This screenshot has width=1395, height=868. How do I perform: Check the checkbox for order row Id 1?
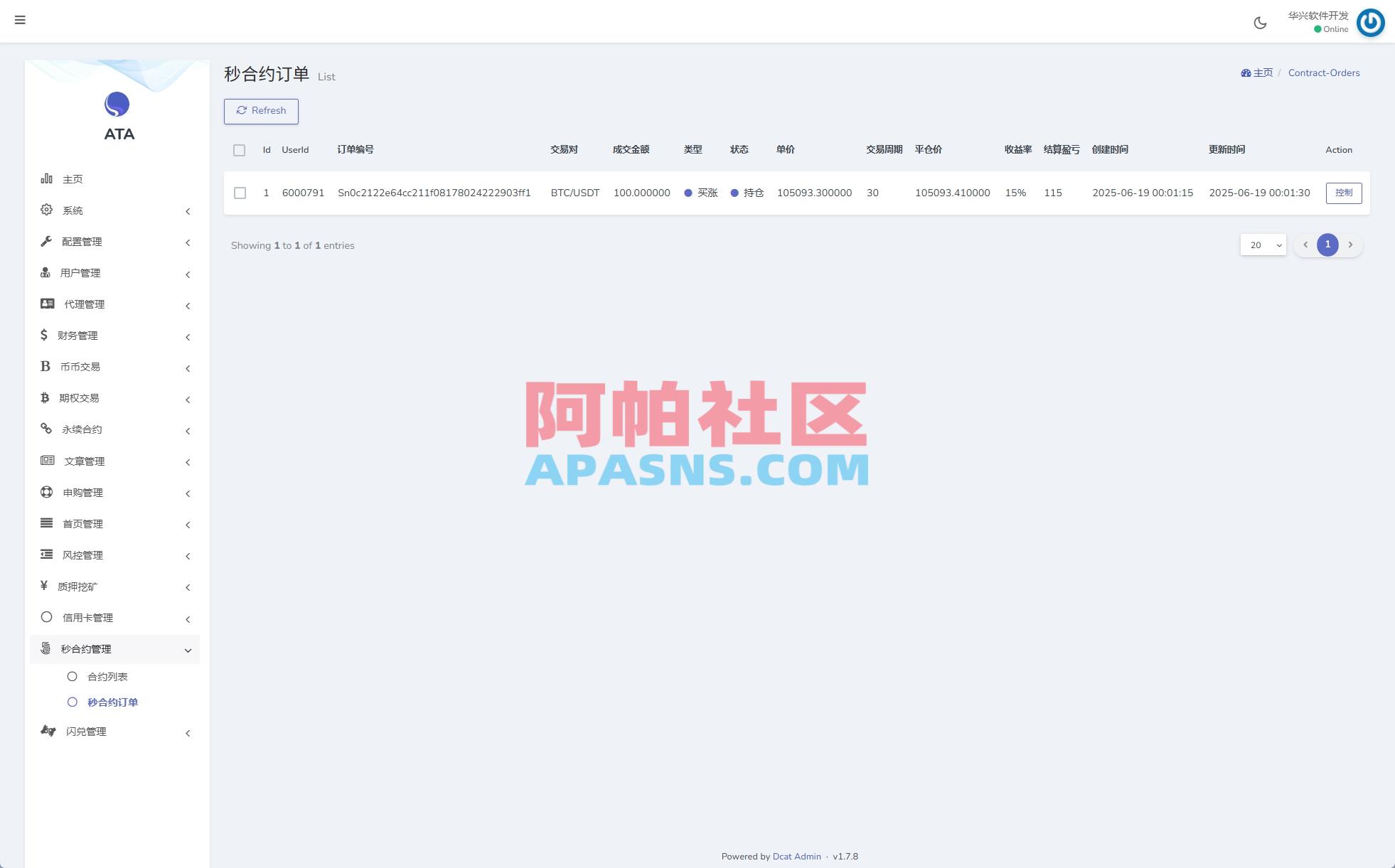(x=240, y=193)
